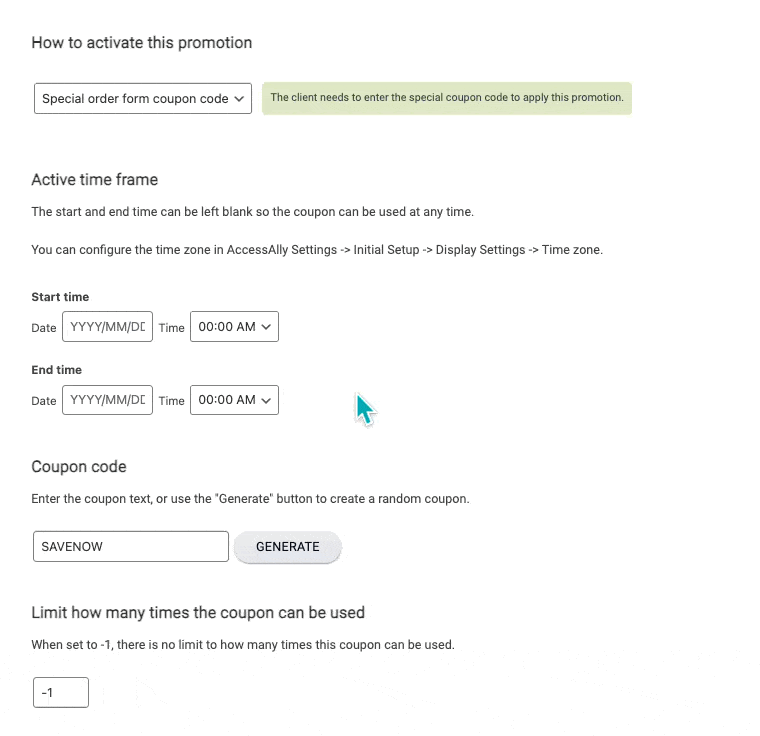Image resolution: width=760 pixels, height=736 pixels.
Task: Focus the SAVENOW coupon code field
Action: (131, 547)
